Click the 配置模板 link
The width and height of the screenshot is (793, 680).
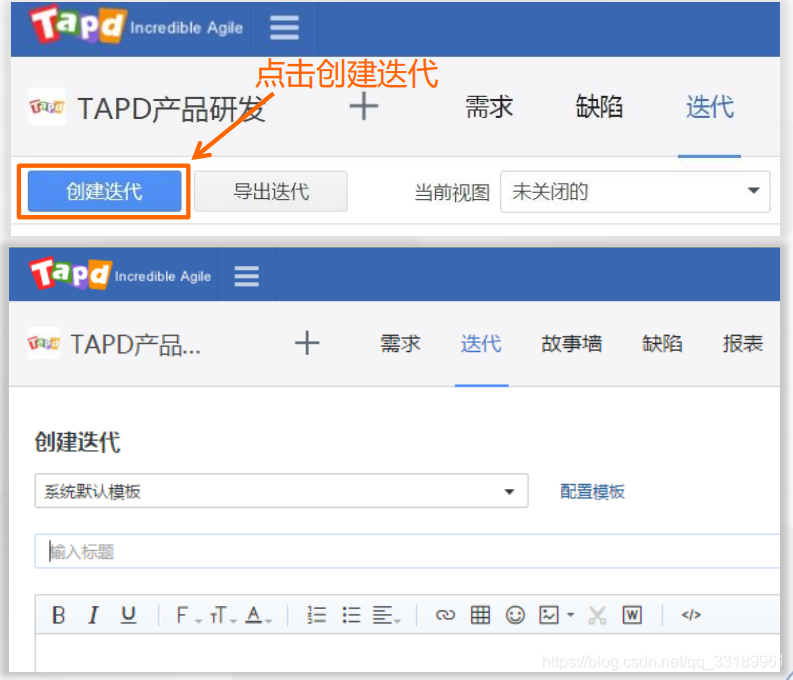592,491
